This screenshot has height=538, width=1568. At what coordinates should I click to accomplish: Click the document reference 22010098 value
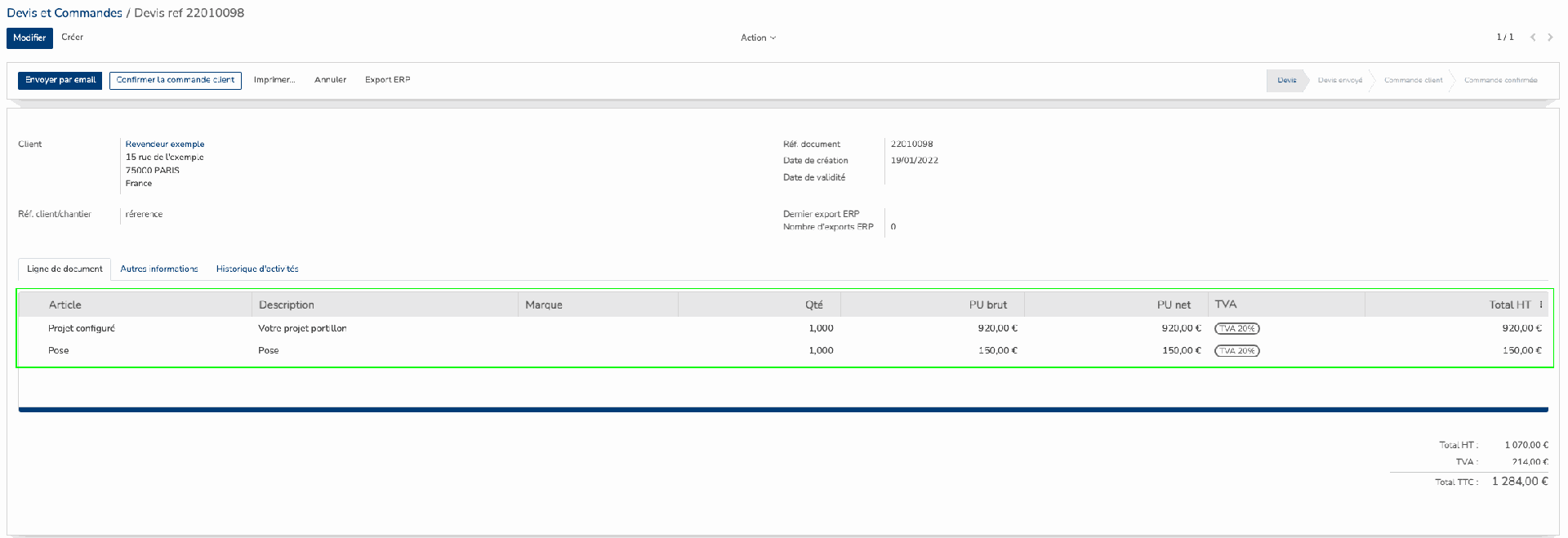pyautogui.click(x=911, y=144)
